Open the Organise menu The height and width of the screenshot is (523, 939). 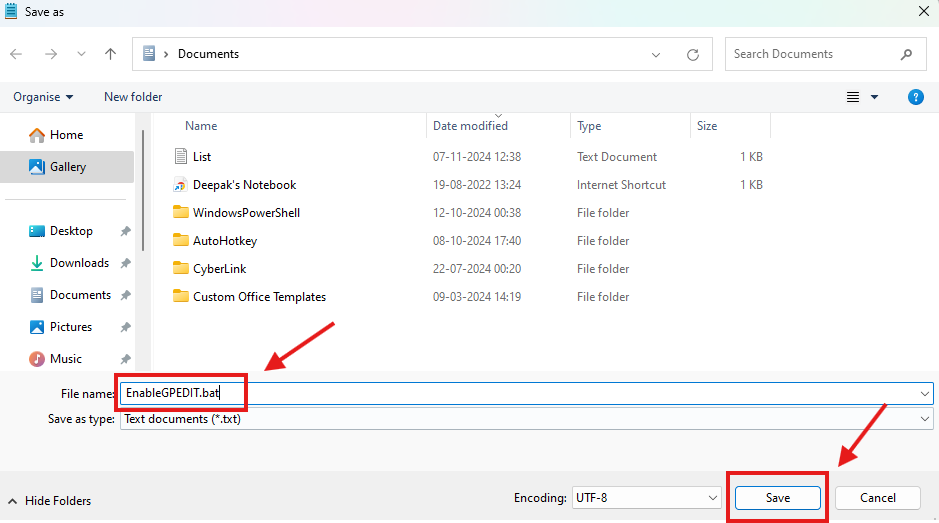[x=43, y=97]
